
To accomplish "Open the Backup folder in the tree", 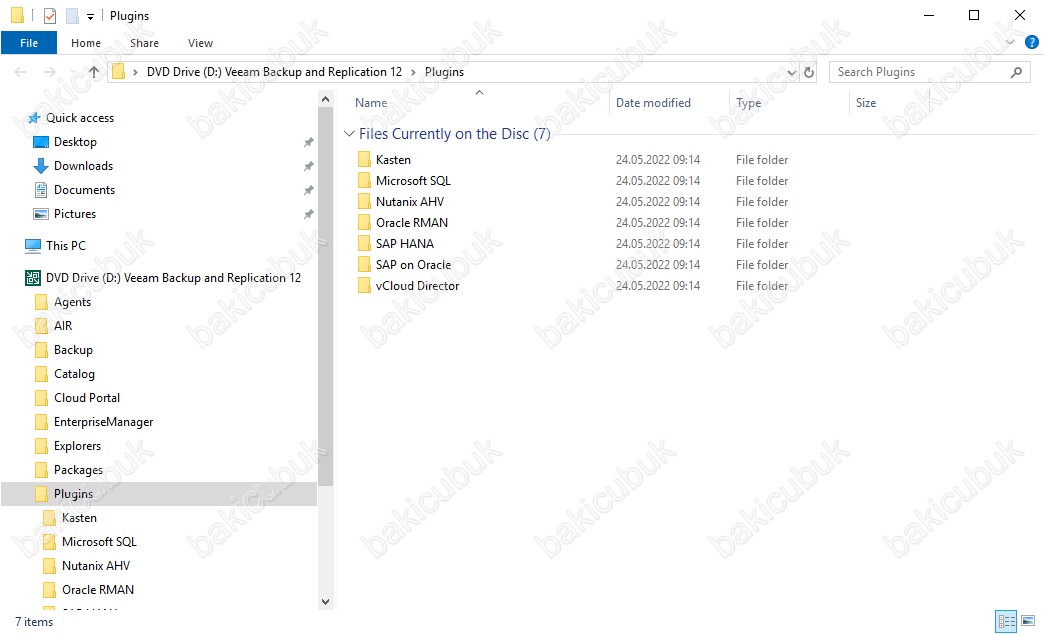I will pos(73,350).
